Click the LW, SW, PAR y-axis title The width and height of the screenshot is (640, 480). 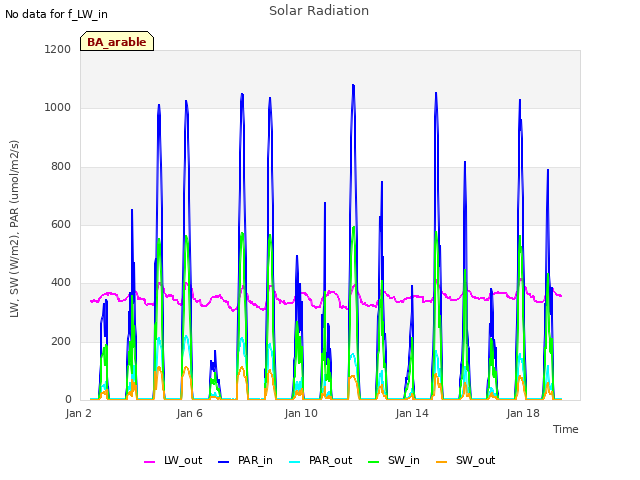[x=14, y=229]
